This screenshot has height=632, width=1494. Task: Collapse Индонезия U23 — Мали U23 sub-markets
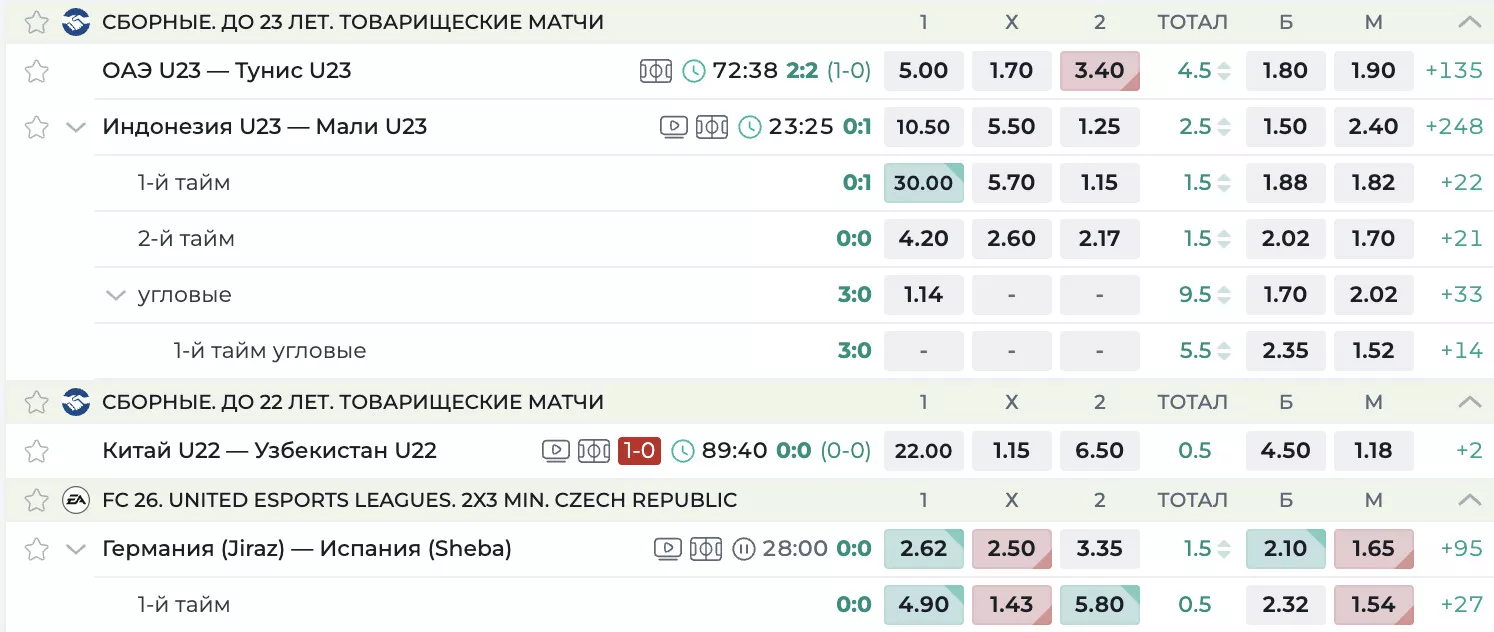click(76, 127)
